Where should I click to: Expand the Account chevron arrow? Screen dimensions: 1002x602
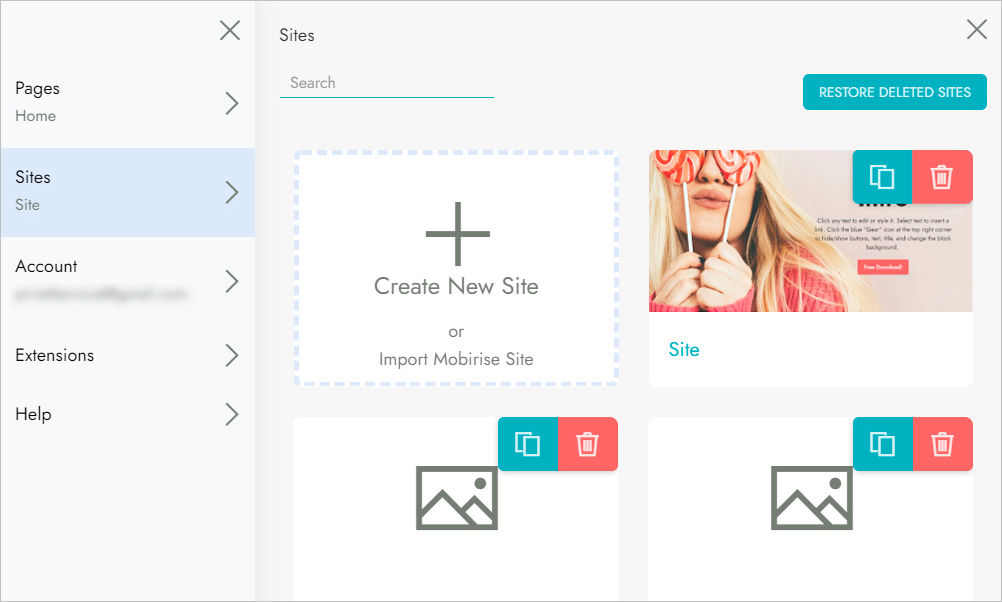click(232, 281)
